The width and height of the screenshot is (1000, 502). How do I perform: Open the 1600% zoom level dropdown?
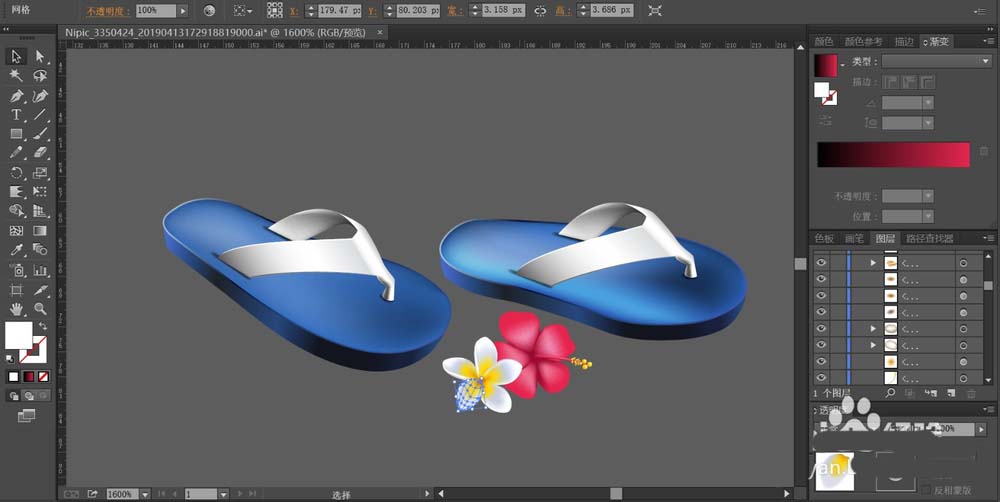pyautogui.click(x=145, y=494)
